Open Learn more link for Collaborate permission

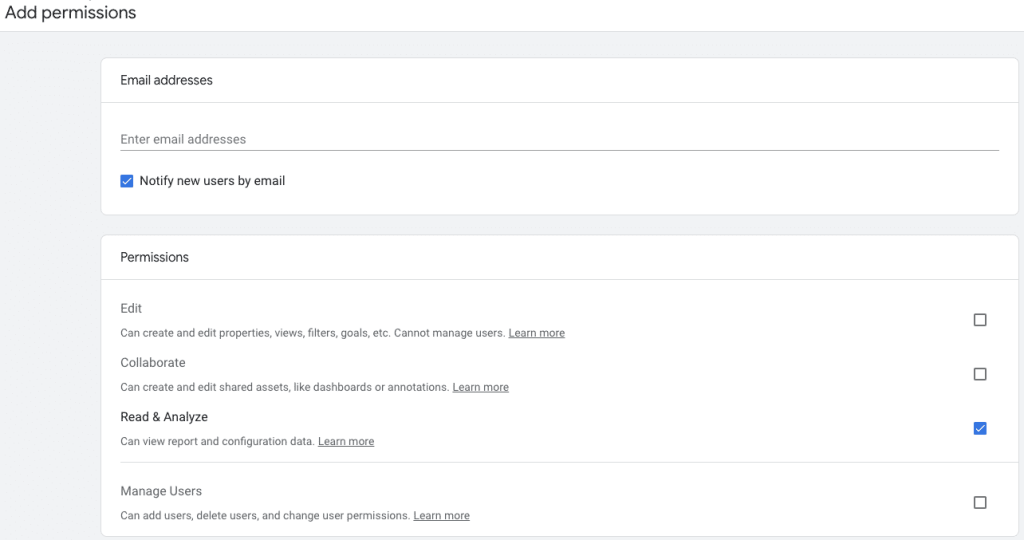click(x=481, y=387)
